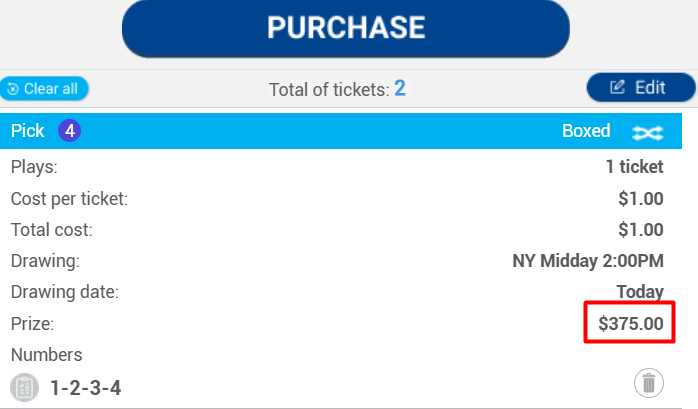The image size is (698, 409).
Task: Select the 1-2-3-4 numbers entry
Action: [86, 387]
